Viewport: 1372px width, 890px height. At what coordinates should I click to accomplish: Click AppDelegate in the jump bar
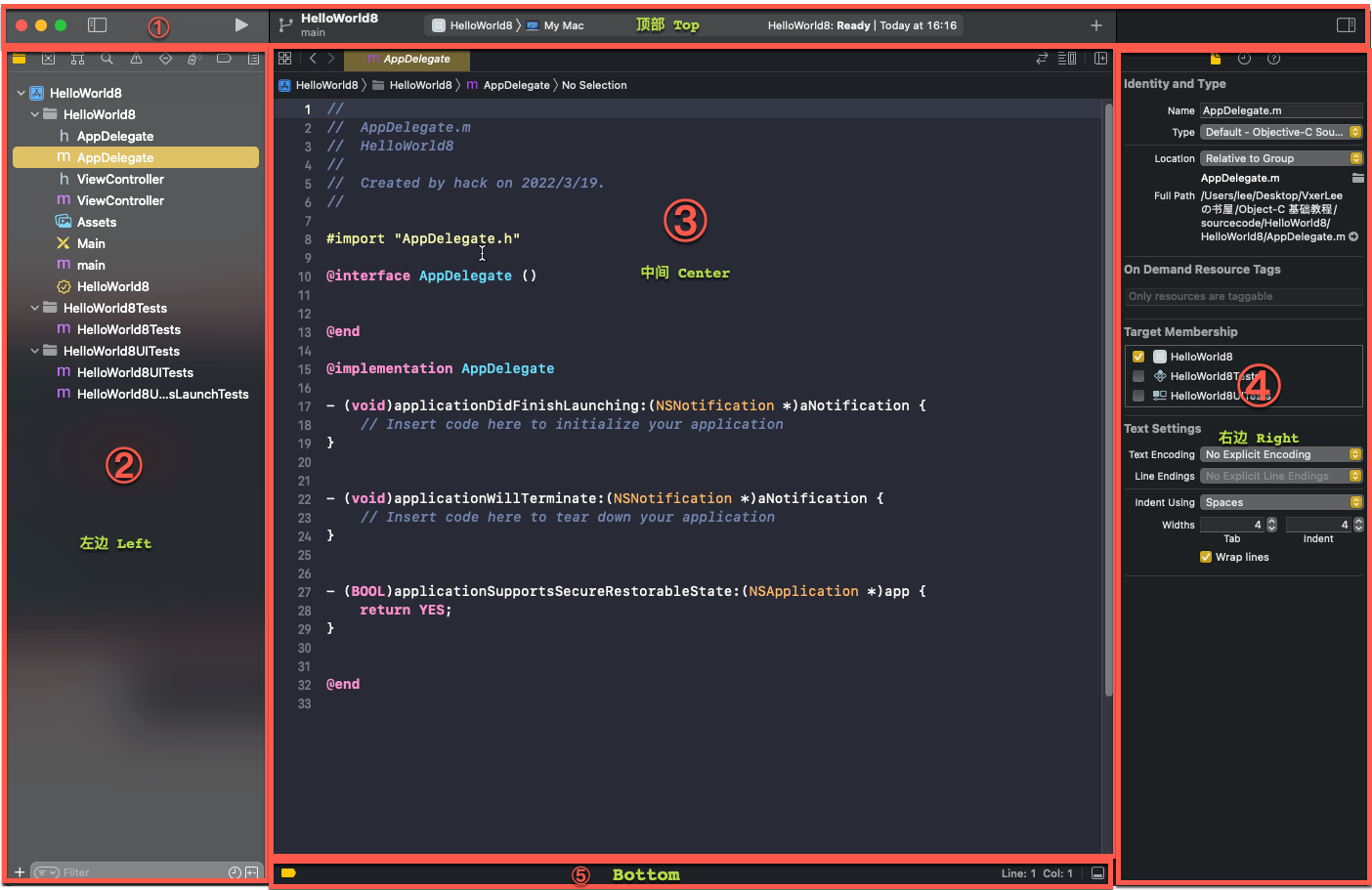pyautogui.click(x=508, y=85)
